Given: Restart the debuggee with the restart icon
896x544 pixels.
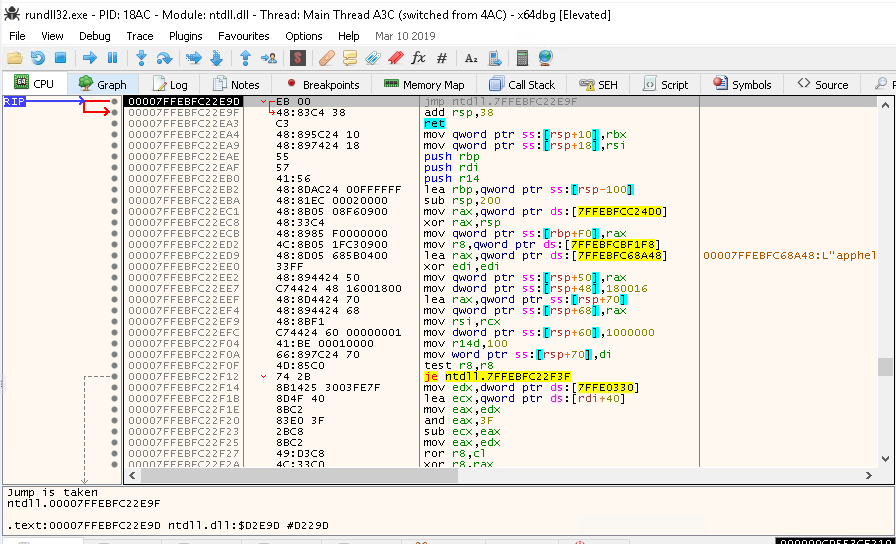Looking at the screenshot, I should 38,58.
